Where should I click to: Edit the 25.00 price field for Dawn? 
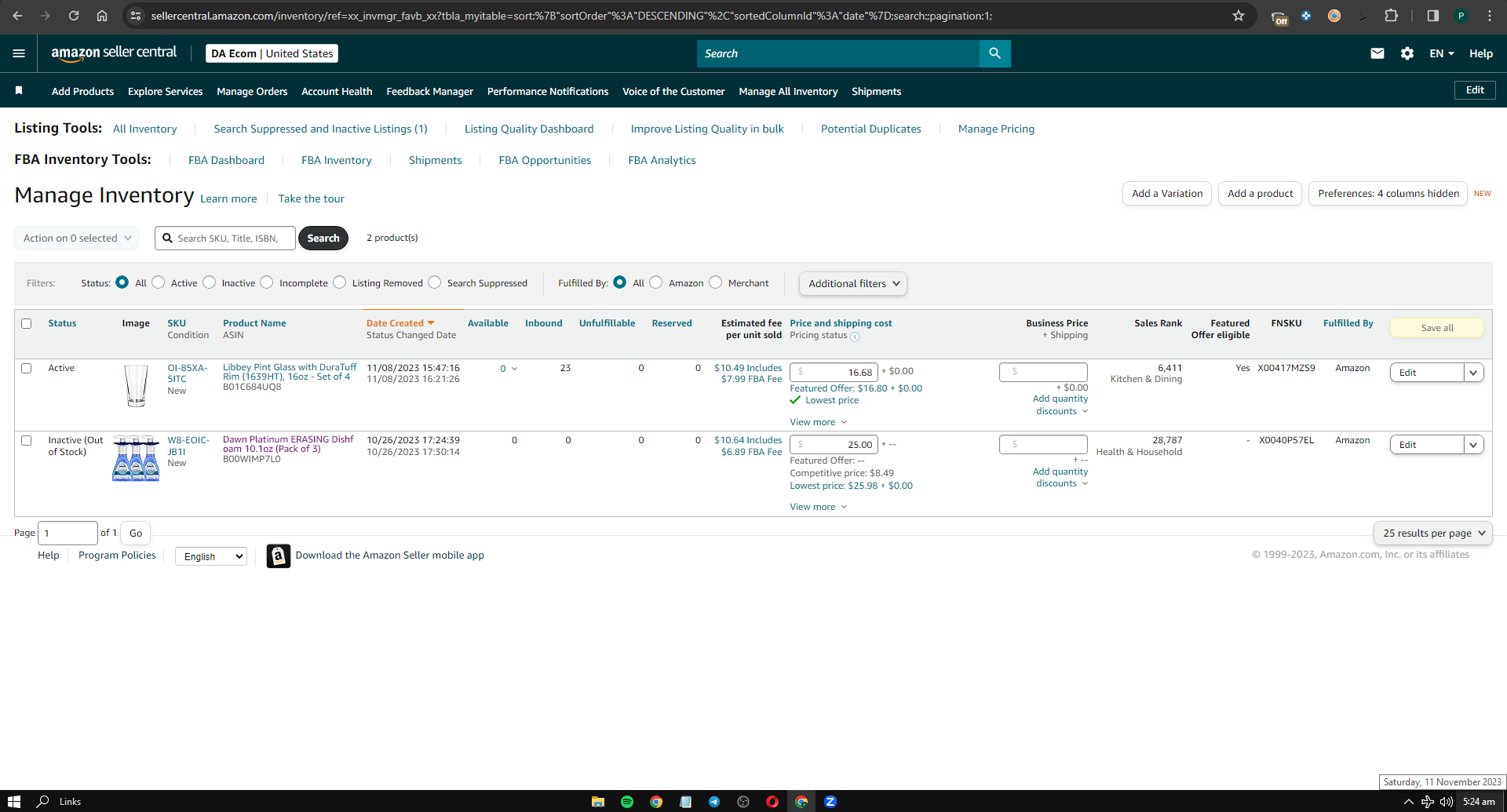pos(834,444)
